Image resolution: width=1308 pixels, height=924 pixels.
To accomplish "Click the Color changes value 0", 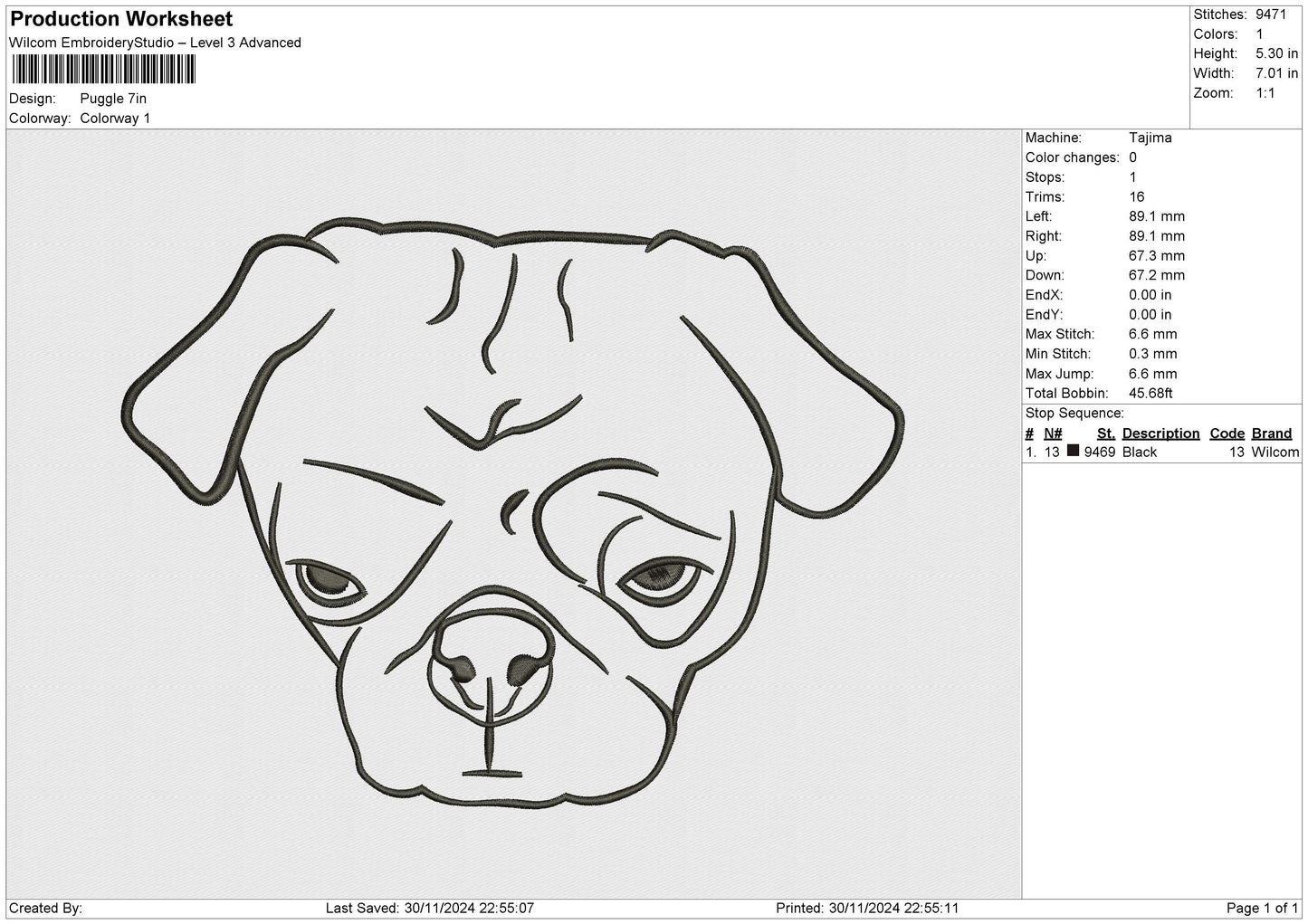I will 1132,157.
